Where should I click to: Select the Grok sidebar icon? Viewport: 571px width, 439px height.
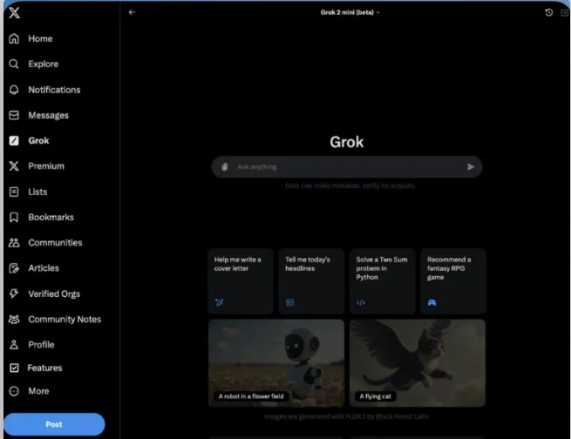point(14,141)
